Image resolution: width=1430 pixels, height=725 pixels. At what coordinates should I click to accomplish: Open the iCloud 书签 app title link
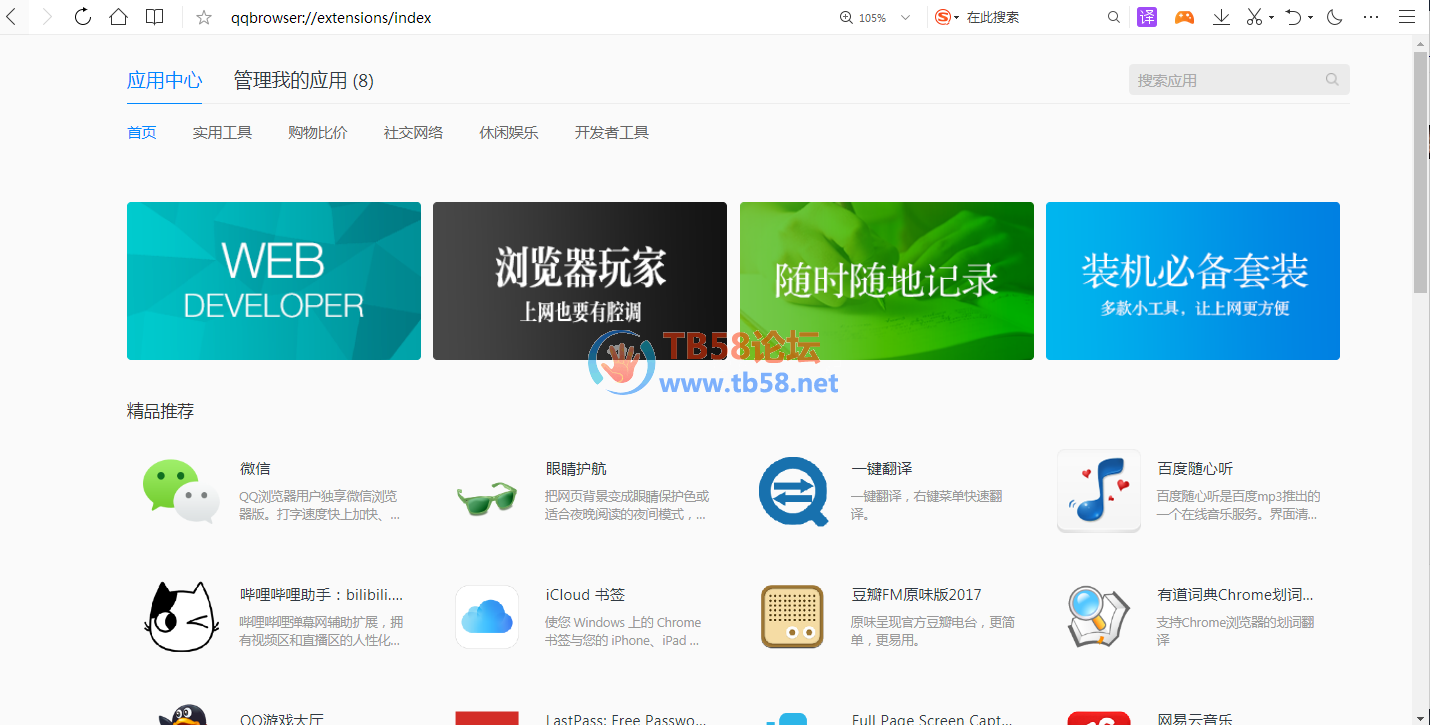tap(585, 594)
